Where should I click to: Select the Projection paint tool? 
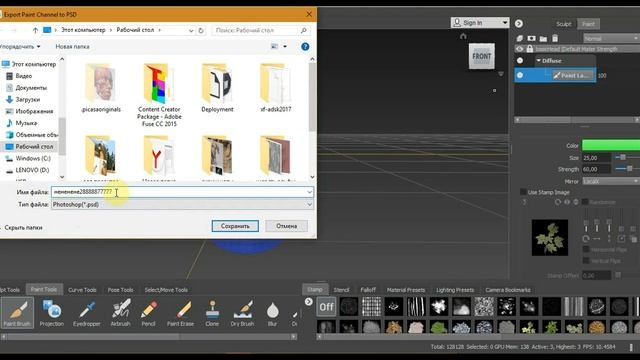[51, 313]
